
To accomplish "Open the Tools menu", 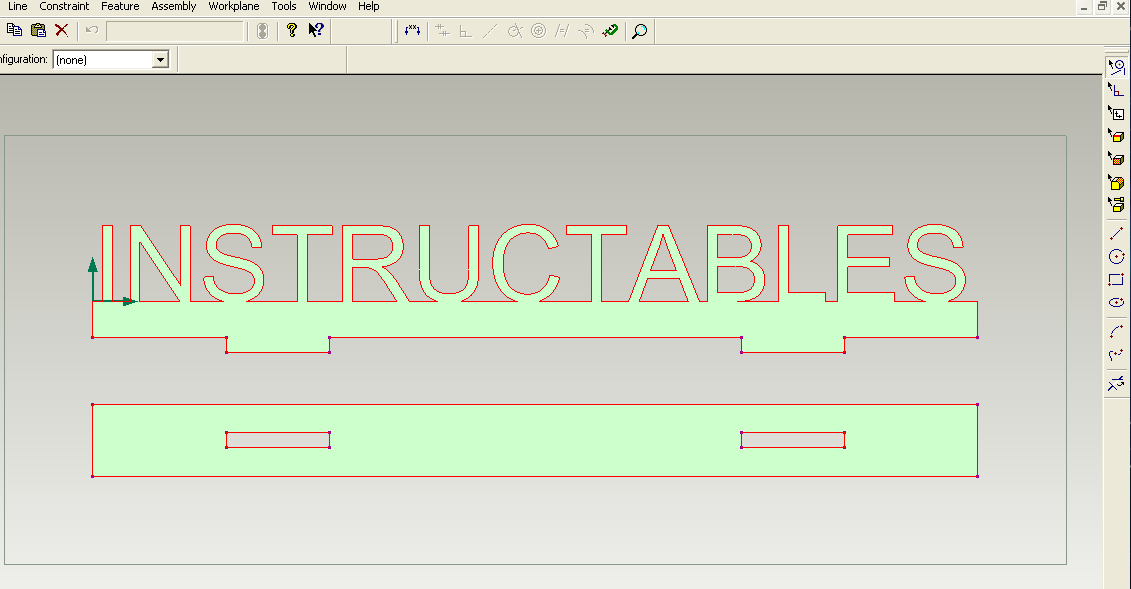I will tap(283, 6).
